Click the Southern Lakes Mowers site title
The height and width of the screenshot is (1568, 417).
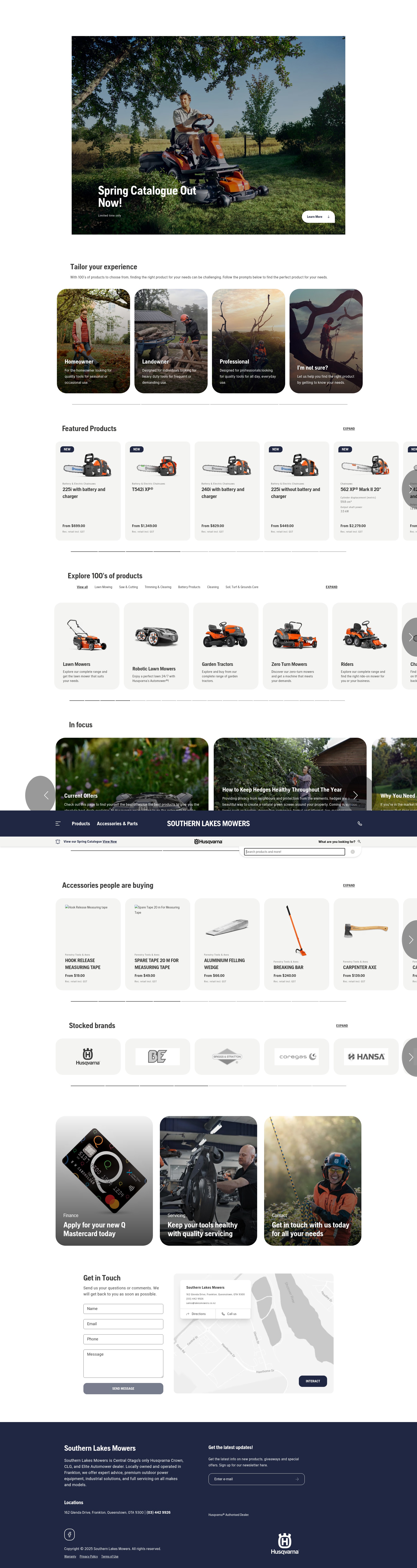(x=208, y=824)
